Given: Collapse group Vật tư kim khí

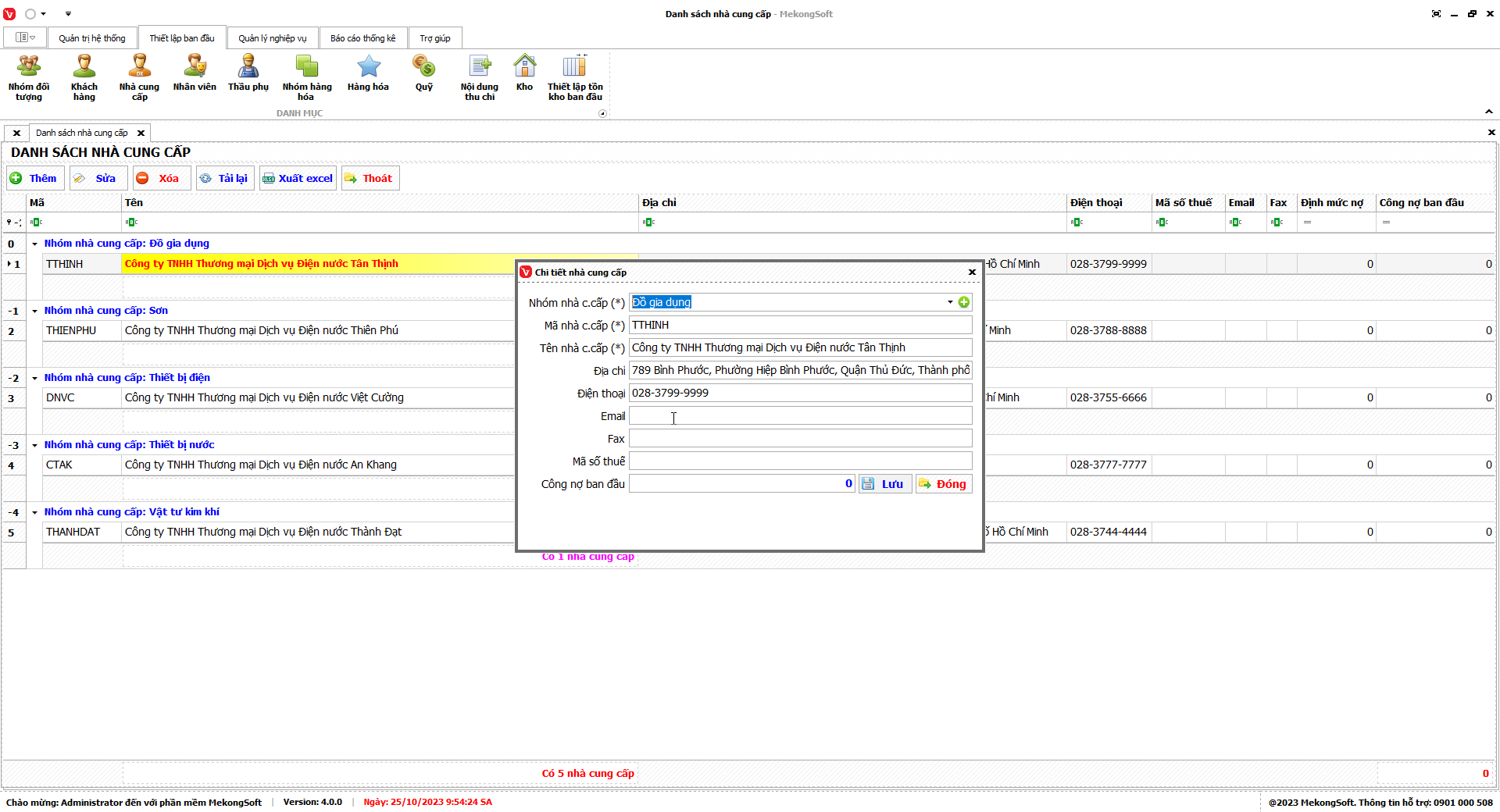Looking at the screenshot, I should pos(34,512).
